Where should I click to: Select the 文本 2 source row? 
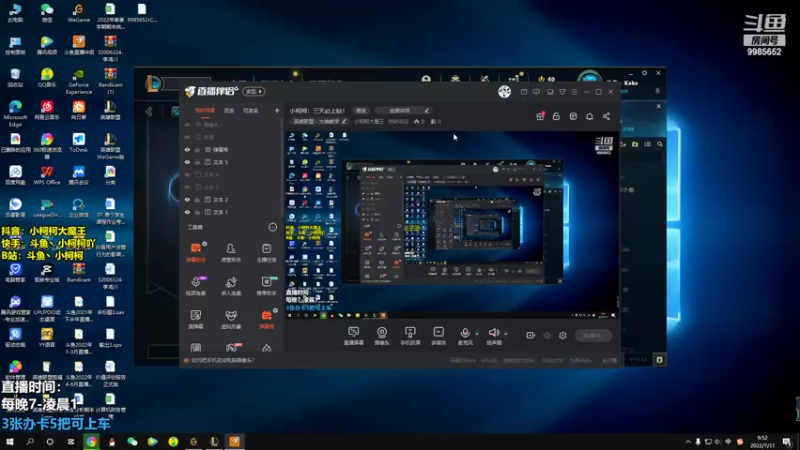[232, 199]
